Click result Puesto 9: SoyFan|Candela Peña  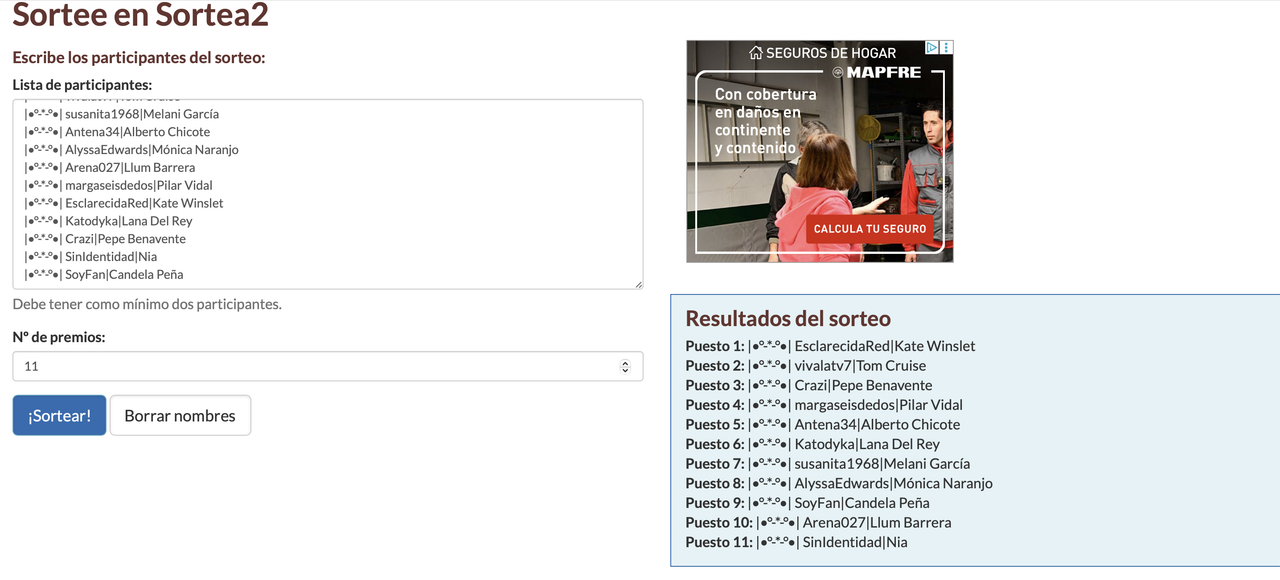(x=808, y=503)
